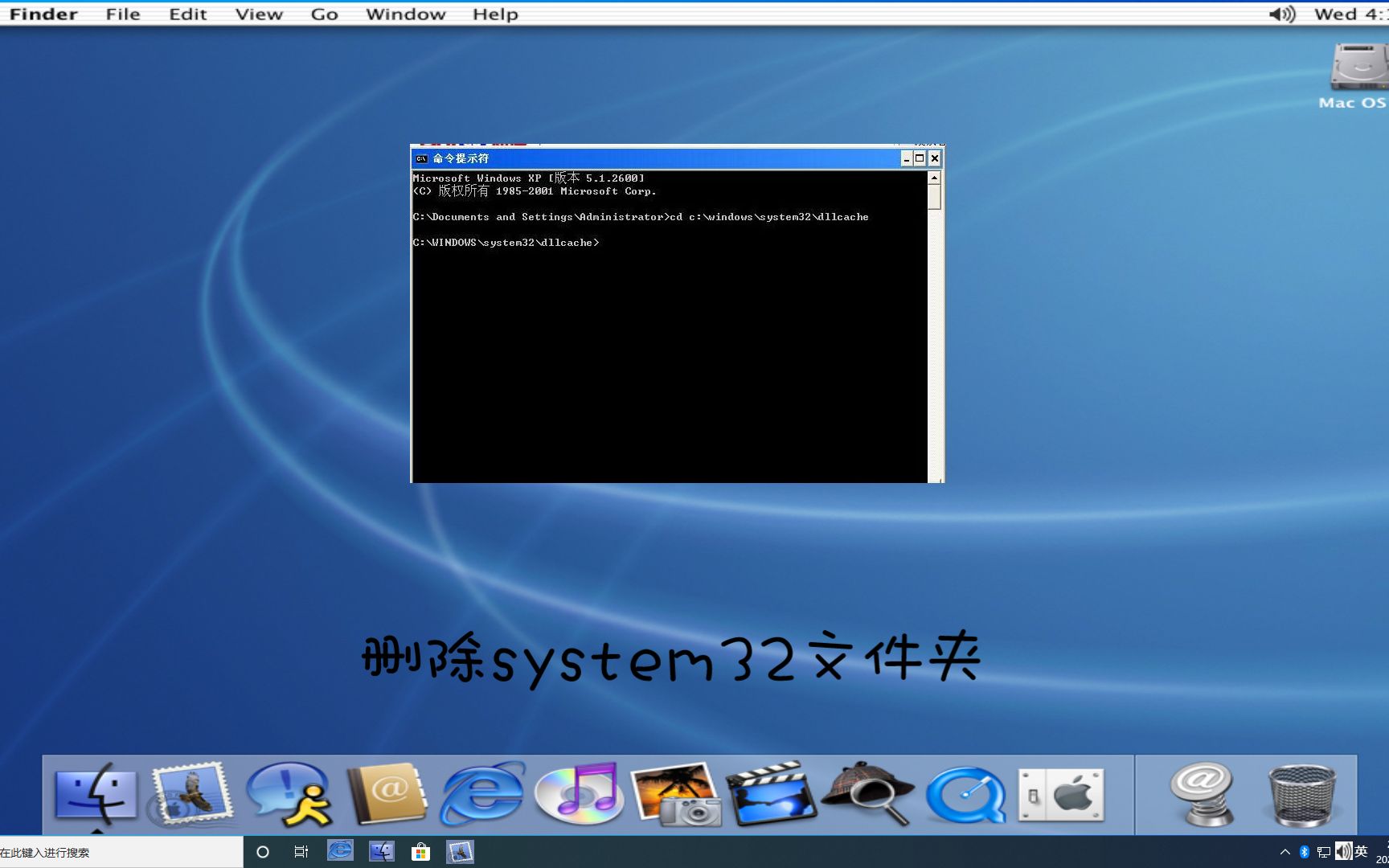Open iChat from the Dock
1389x868 pixels.
(289, 796)
